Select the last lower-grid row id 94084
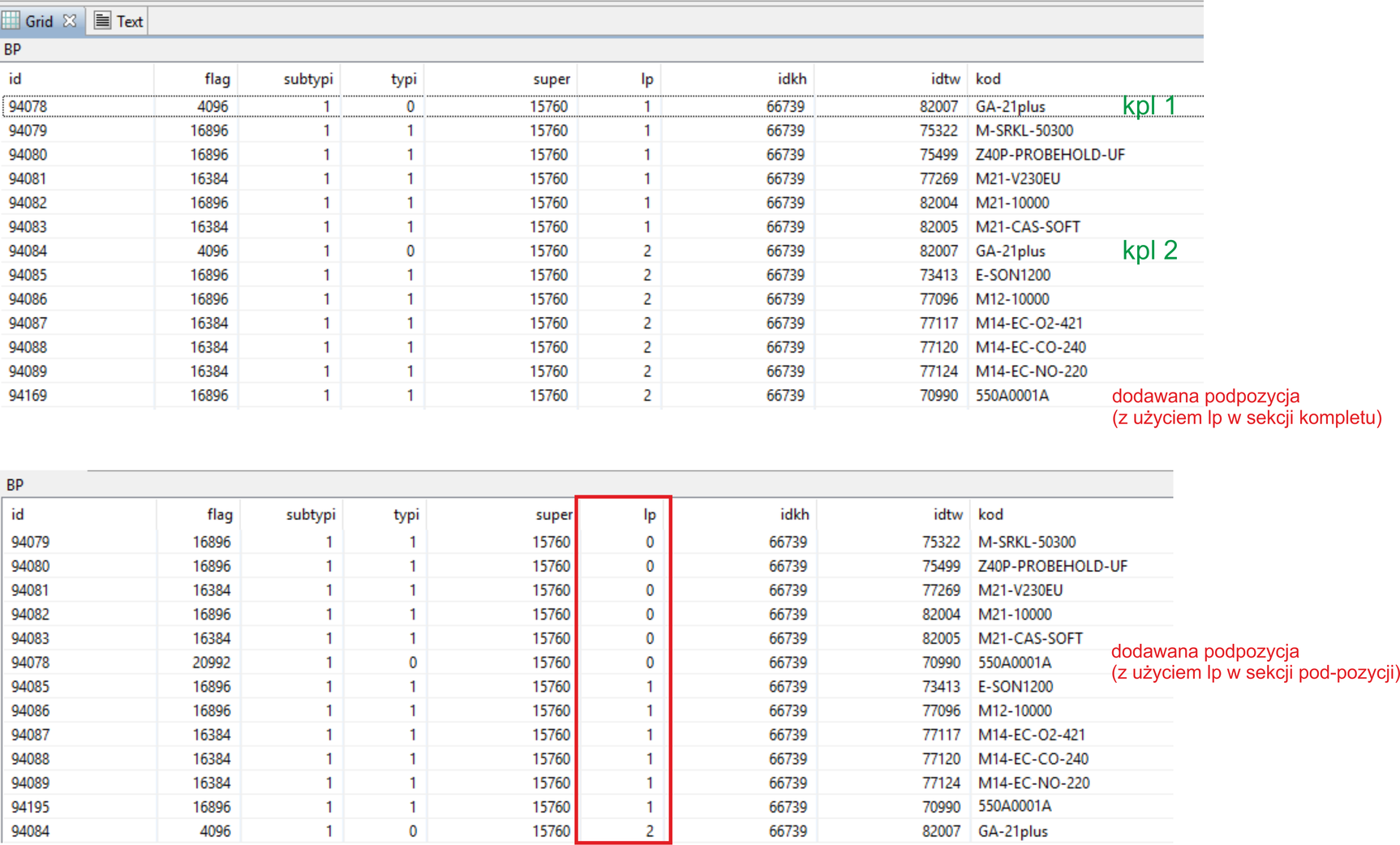Viewport: 1400px width, 845px height. point(30,831)
